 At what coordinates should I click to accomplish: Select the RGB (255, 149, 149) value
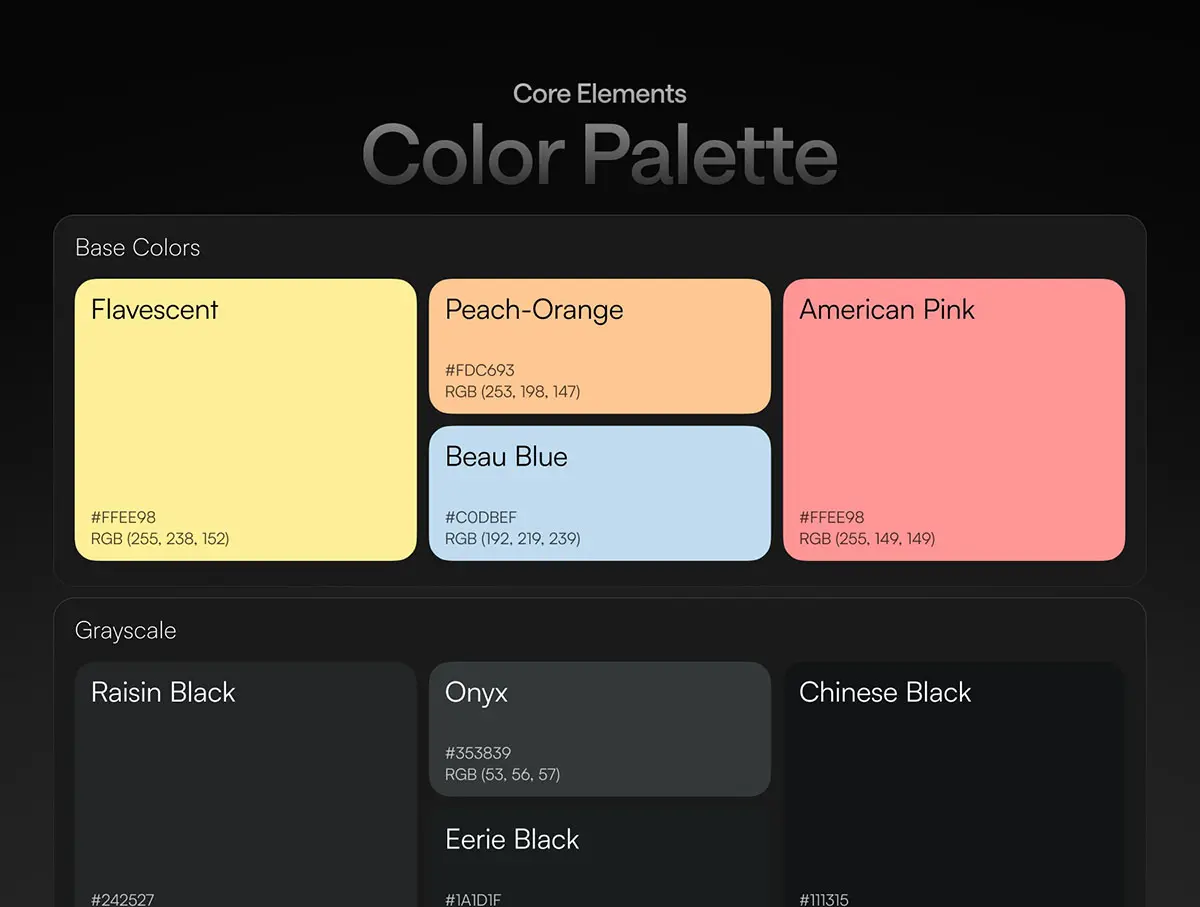[x=867, y=539]
